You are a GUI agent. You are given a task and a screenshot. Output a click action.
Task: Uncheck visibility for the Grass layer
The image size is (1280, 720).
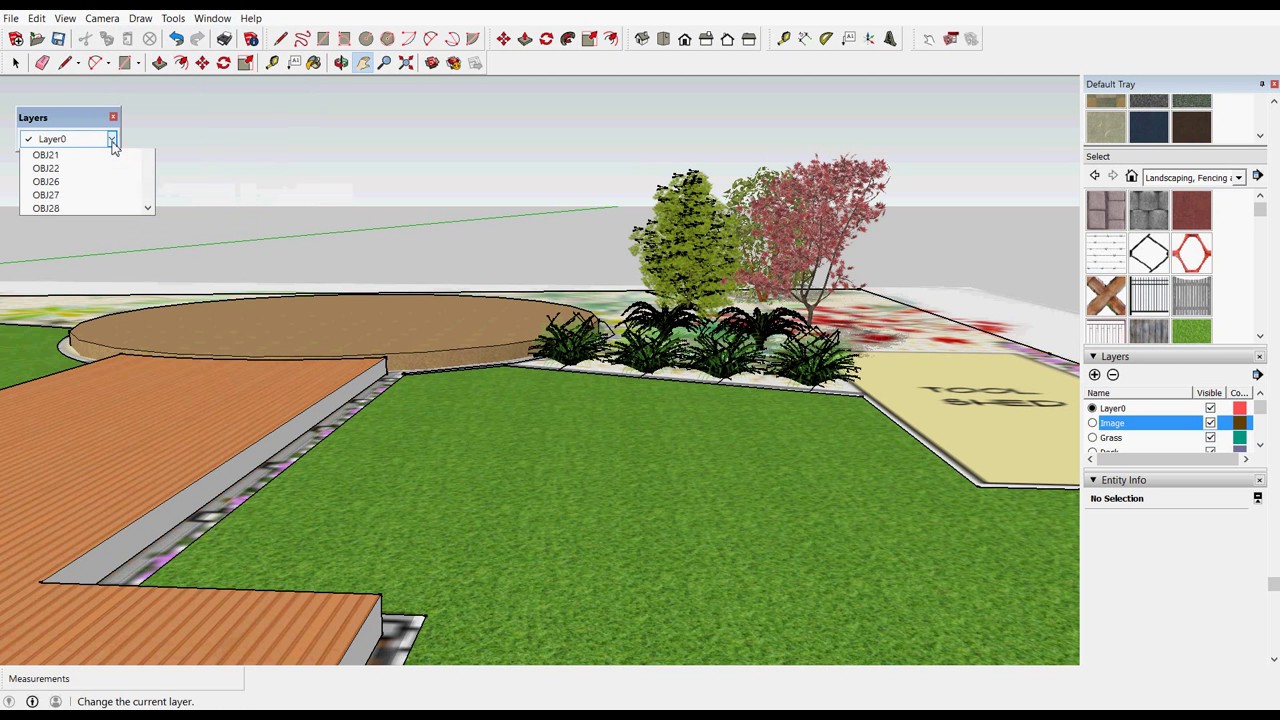coord(1210,438)
